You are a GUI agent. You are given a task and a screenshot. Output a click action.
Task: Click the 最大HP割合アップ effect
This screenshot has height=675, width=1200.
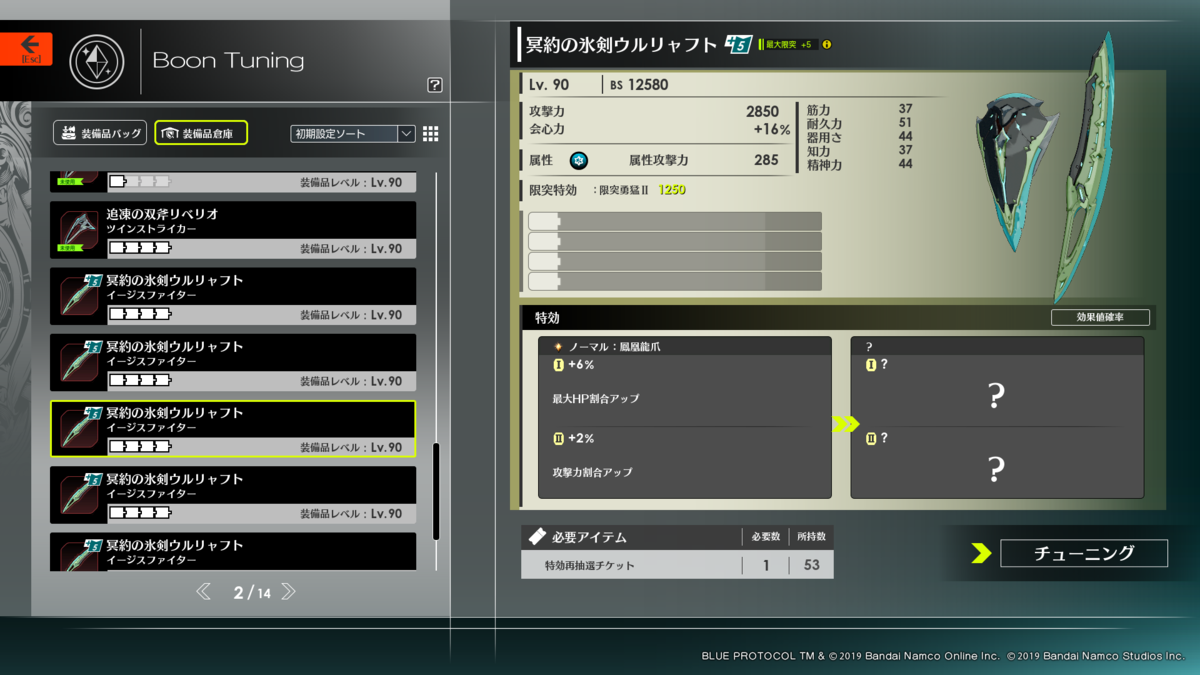pos(596,399)
